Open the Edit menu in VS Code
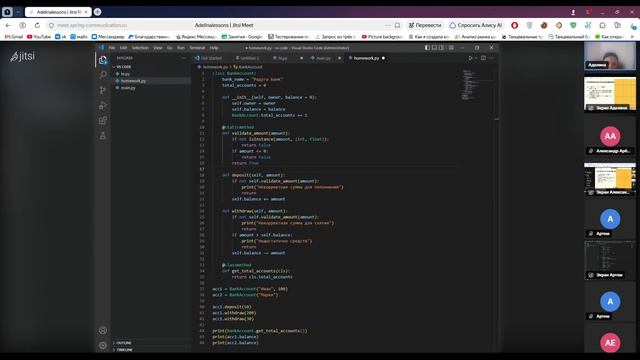This screenshot has width=640, height=360. [x=123, y=48]
